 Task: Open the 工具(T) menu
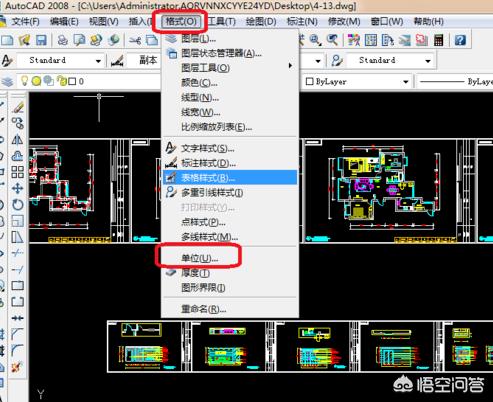222,22
